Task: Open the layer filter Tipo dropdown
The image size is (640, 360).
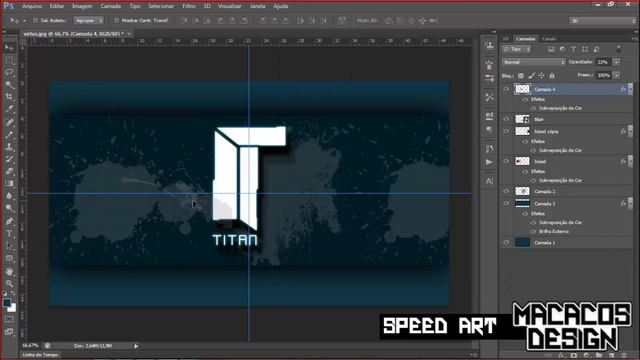Action: pyautogui.click(x=517, y=49)
